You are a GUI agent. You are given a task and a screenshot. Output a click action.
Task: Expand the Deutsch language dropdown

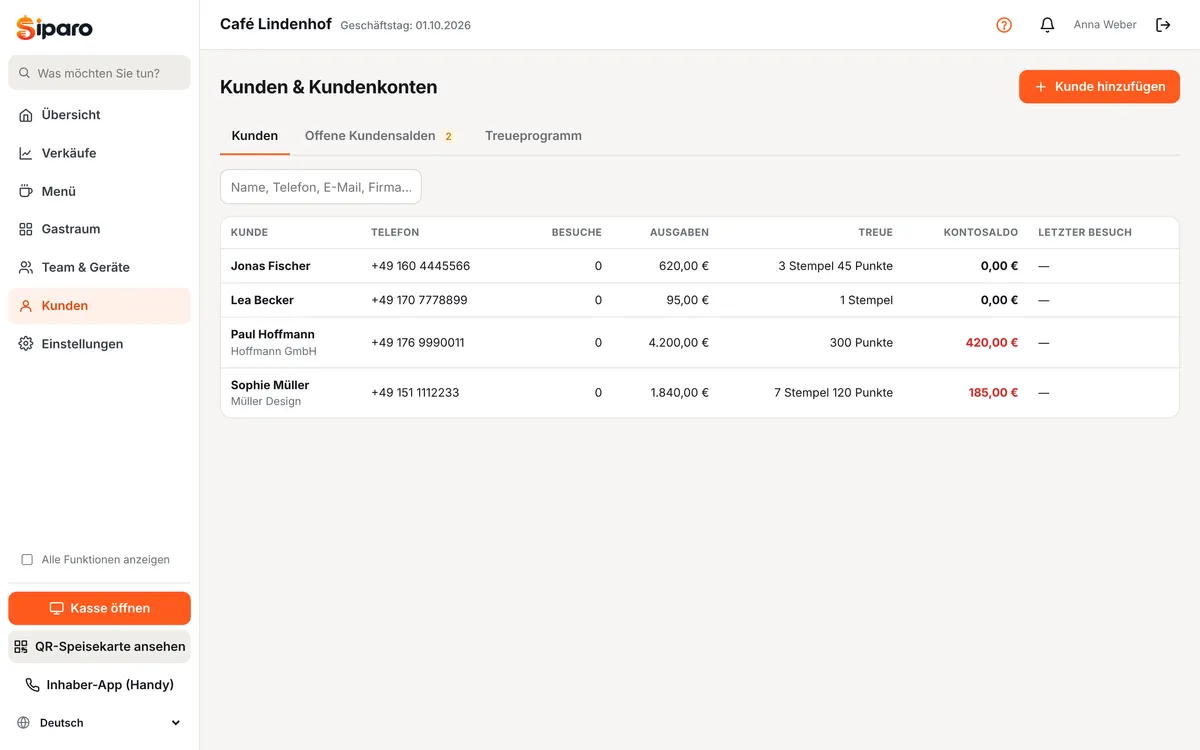click(99, 723)
